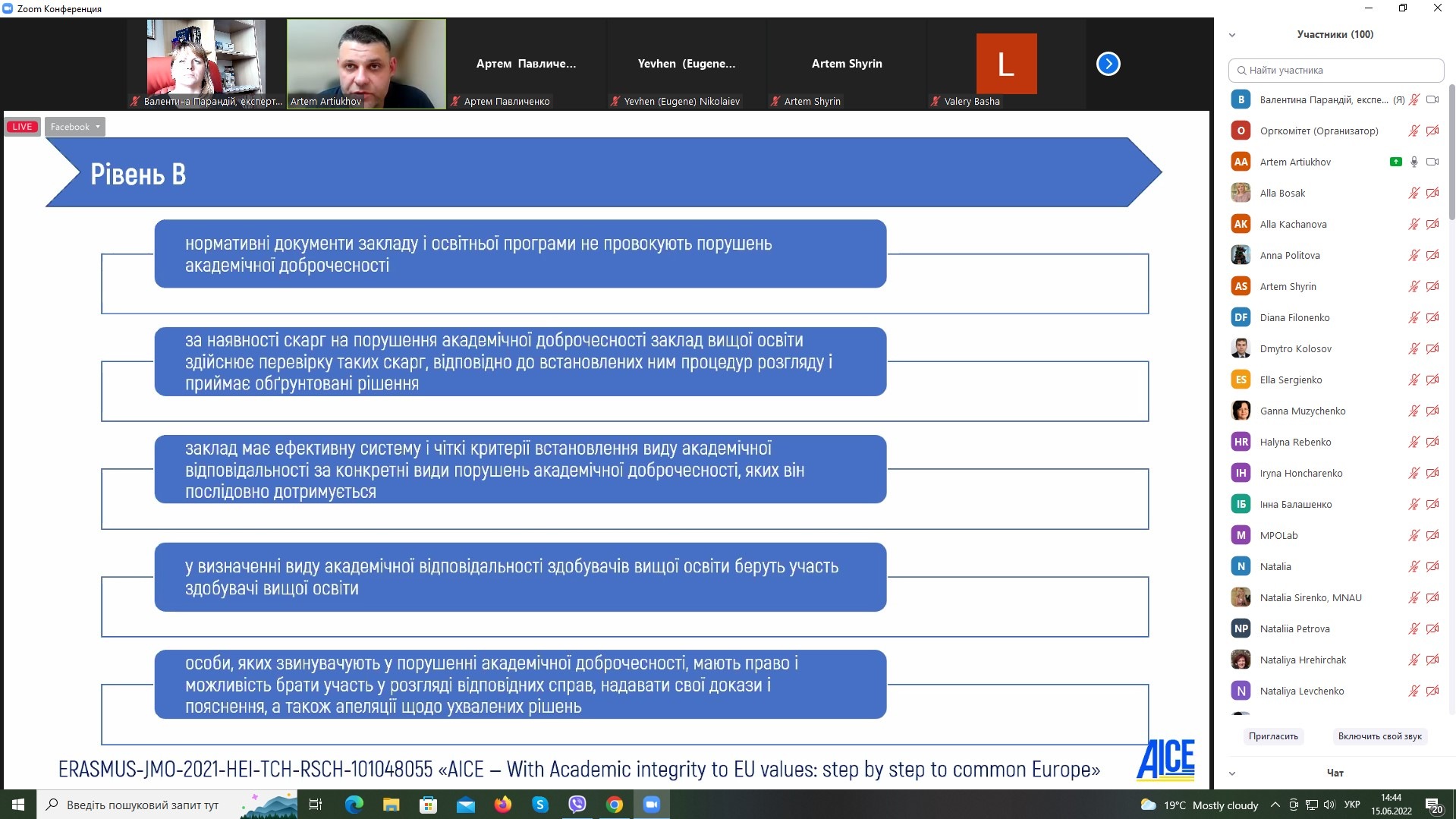The image size is (1456, 819).
Task: Click Alla Kachanova's disabled camera icon
Action: 1432,224
